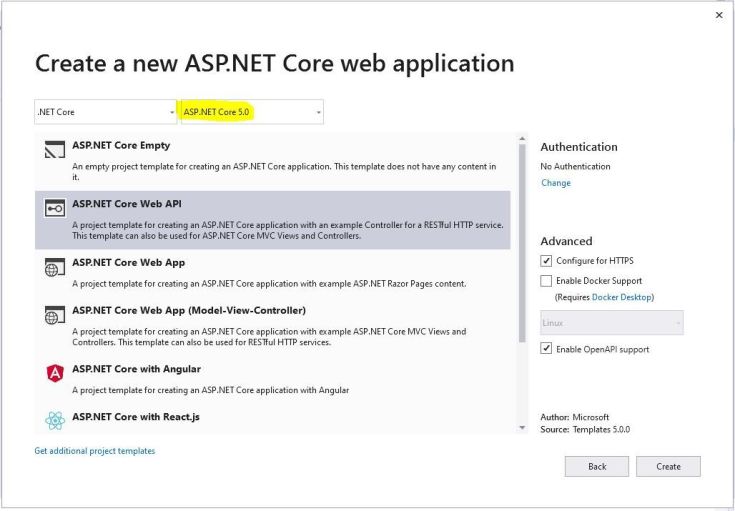Click the No Authentication text
Viewport: 735px width, 511px height.
click(575, 166)
